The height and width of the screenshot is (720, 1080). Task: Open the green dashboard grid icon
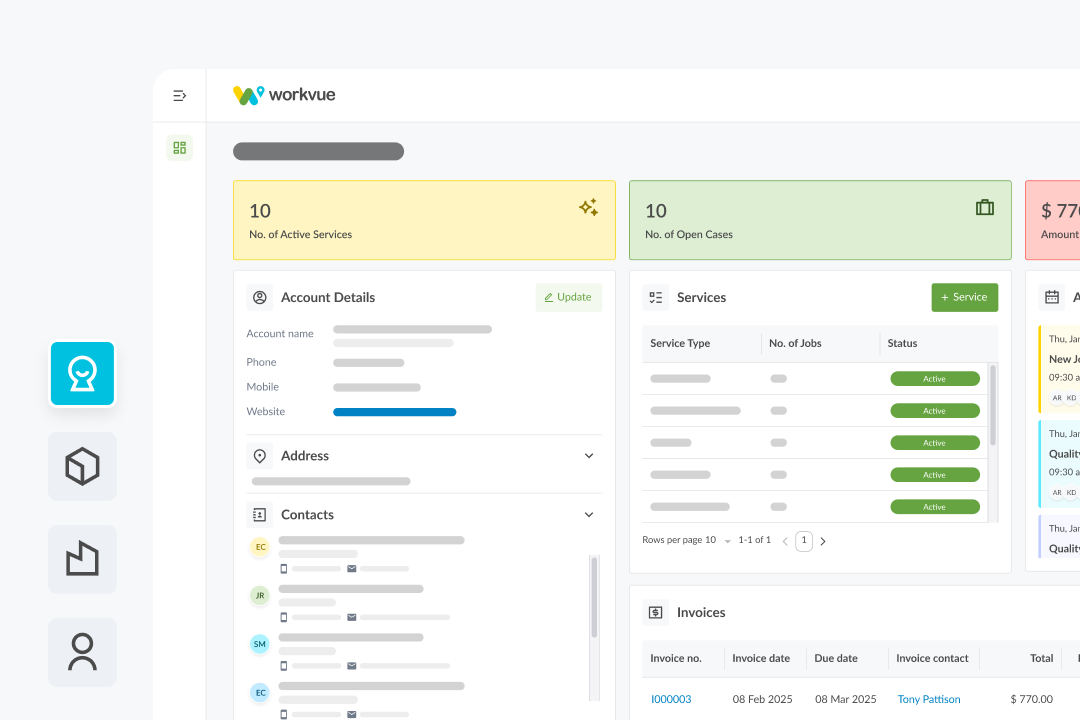[x=179, y=147]
